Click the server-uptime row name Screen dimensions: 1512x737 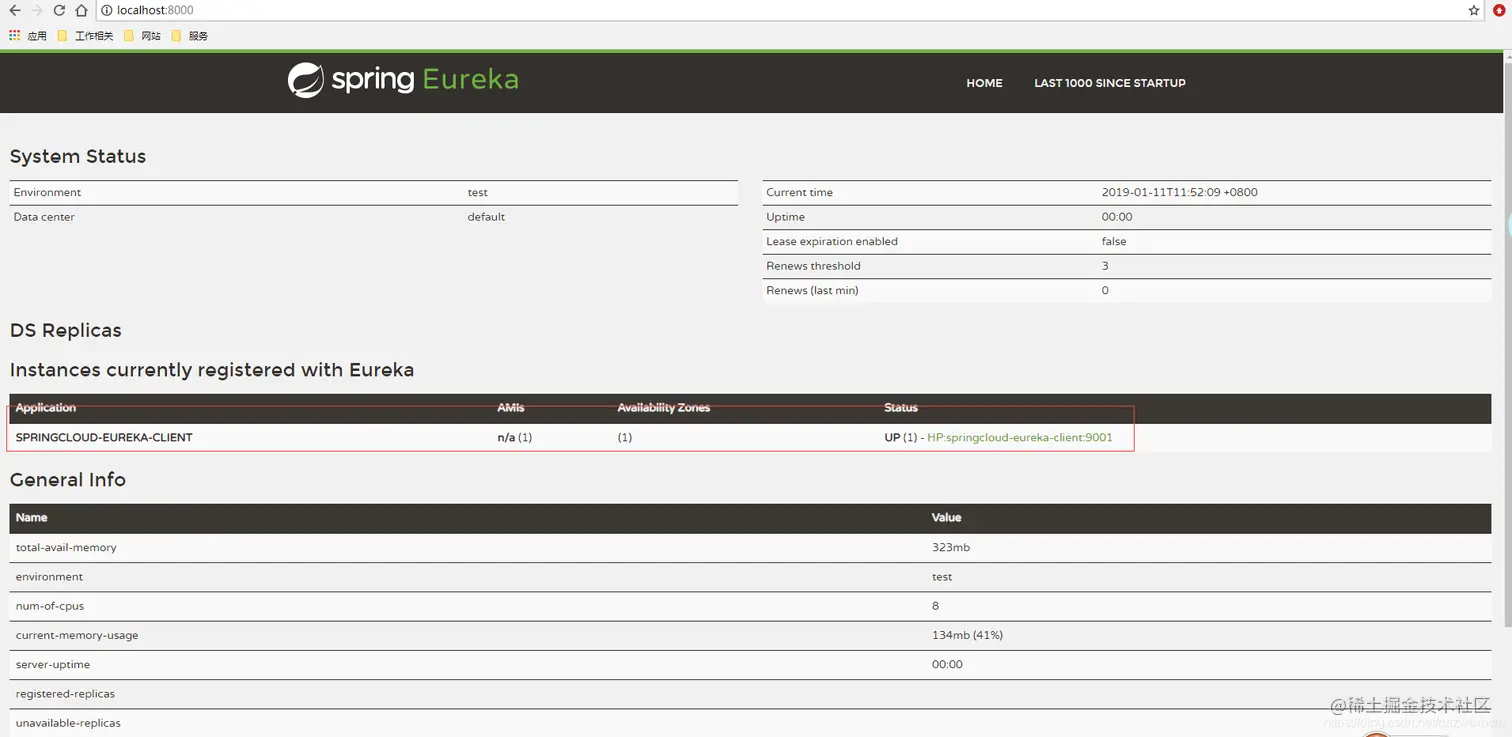pyautogui.click(x=53, y=664)
